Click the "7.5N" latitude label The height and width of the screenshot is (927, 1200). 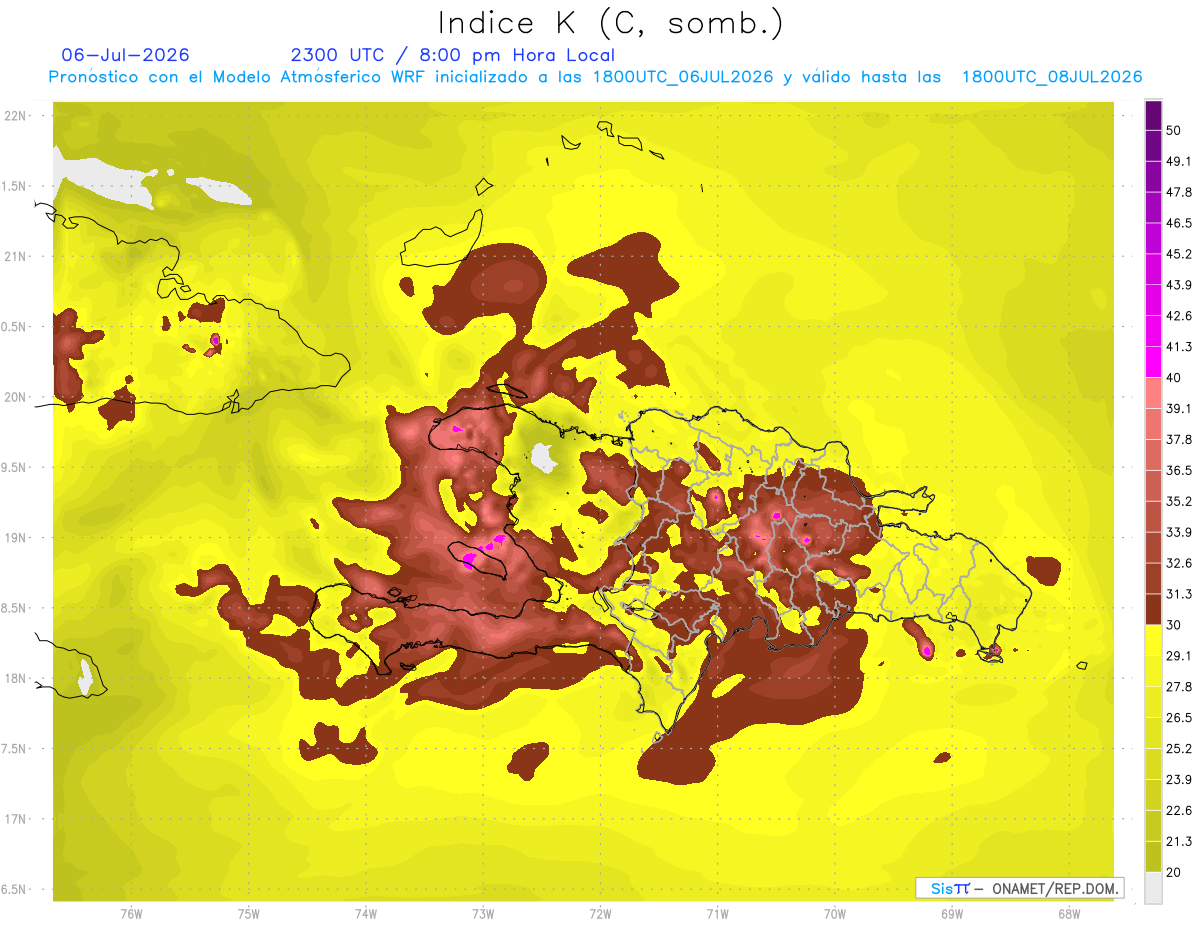click(15, 748)
